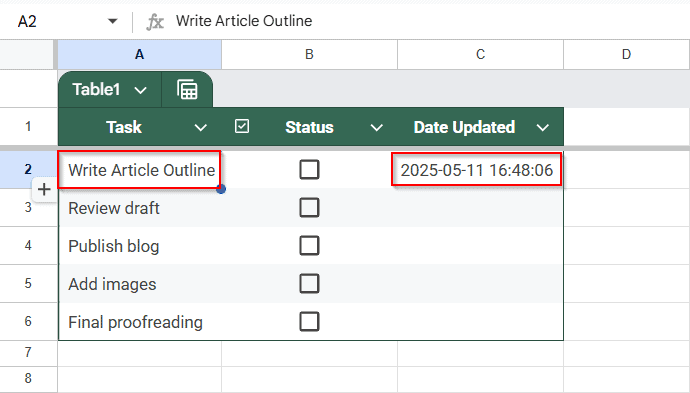Select the Review draft cell
Image resolution: width=690 pixels, height=393 pixels.
click(x=140, y=208)
